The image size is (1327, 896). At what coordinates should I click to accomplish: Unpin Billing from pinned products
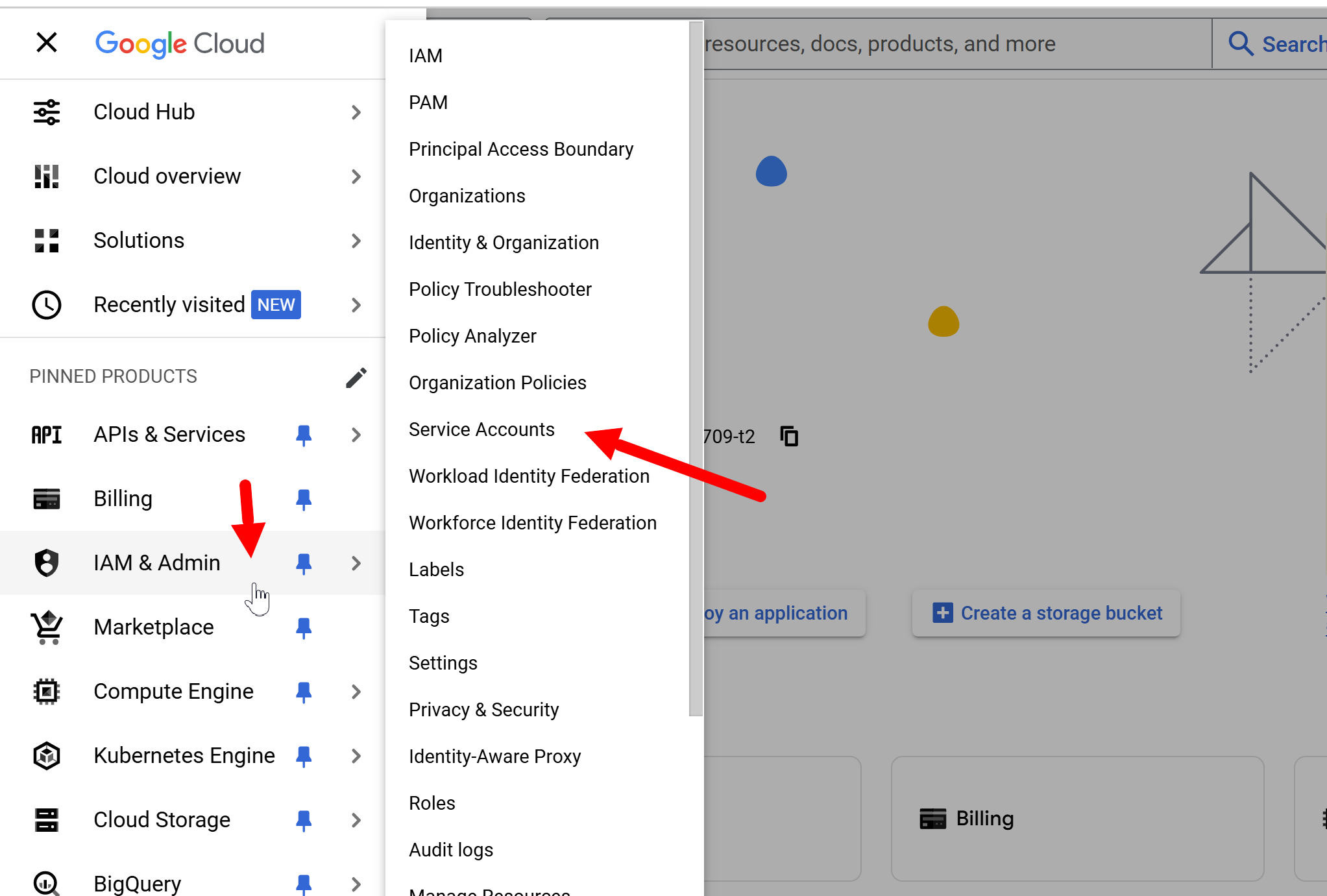click(304, 499)
